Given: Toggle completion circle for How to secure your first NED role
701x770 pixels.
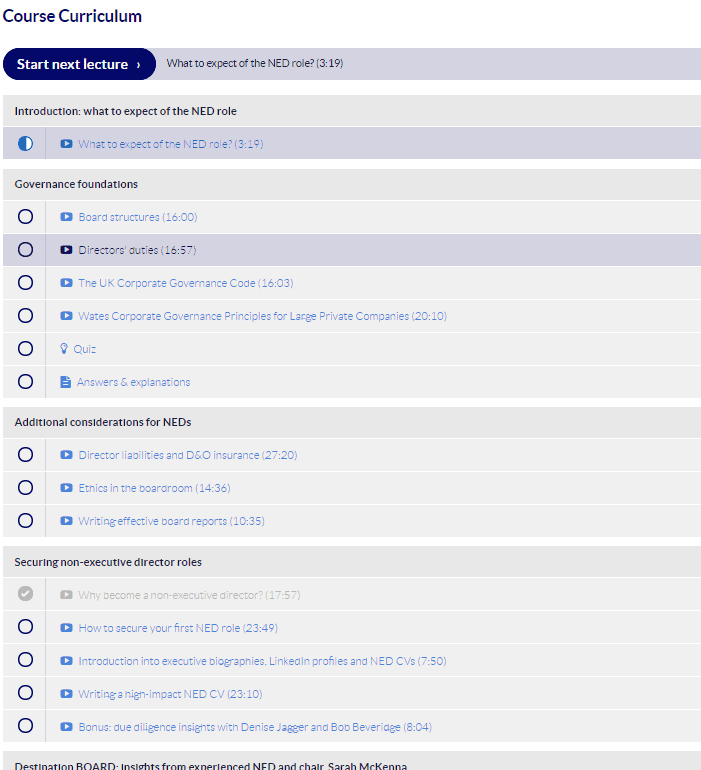Looking at the screenshot, I should click(x=26, y=627).
